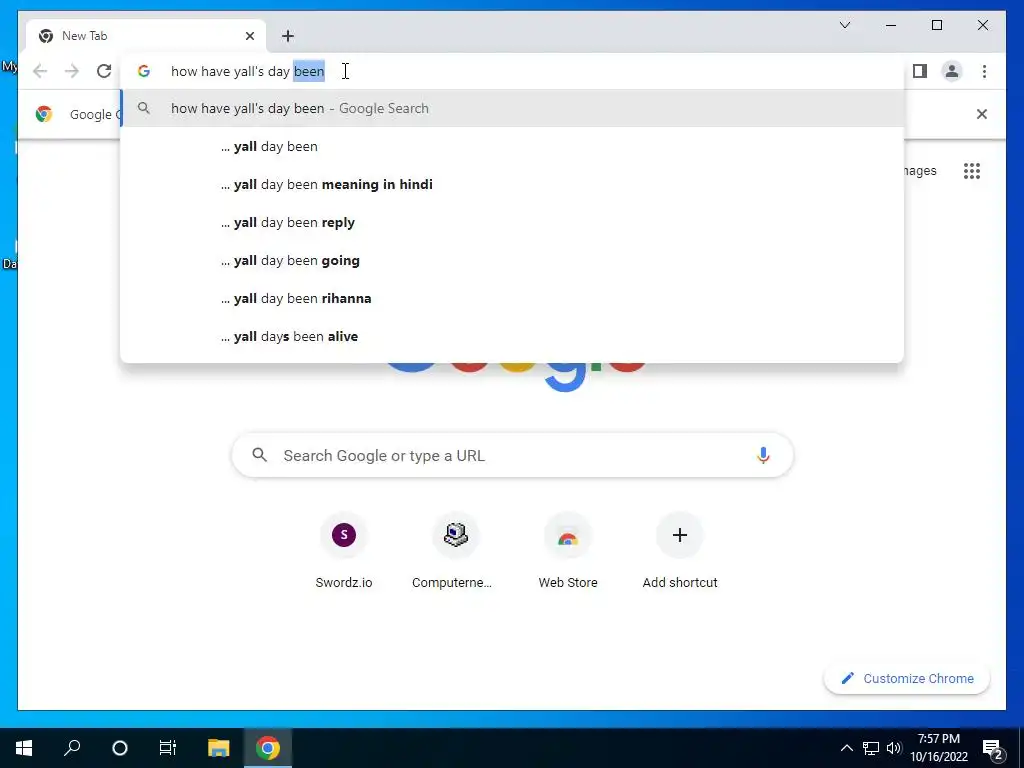Open Windows taskbar search
1024x768 pixels.
point(72,748)
